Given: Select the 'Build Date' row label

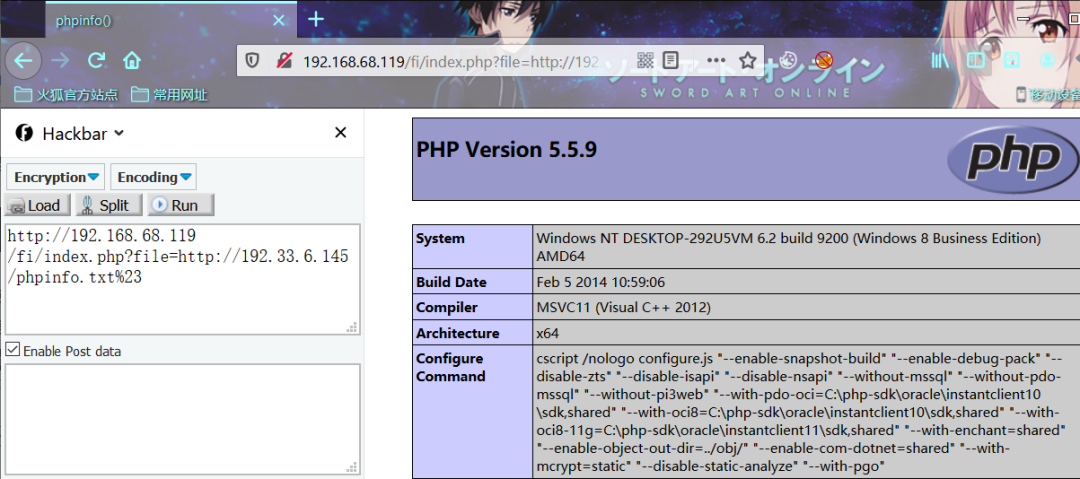Looking at the screenshot, I should 451,282.
